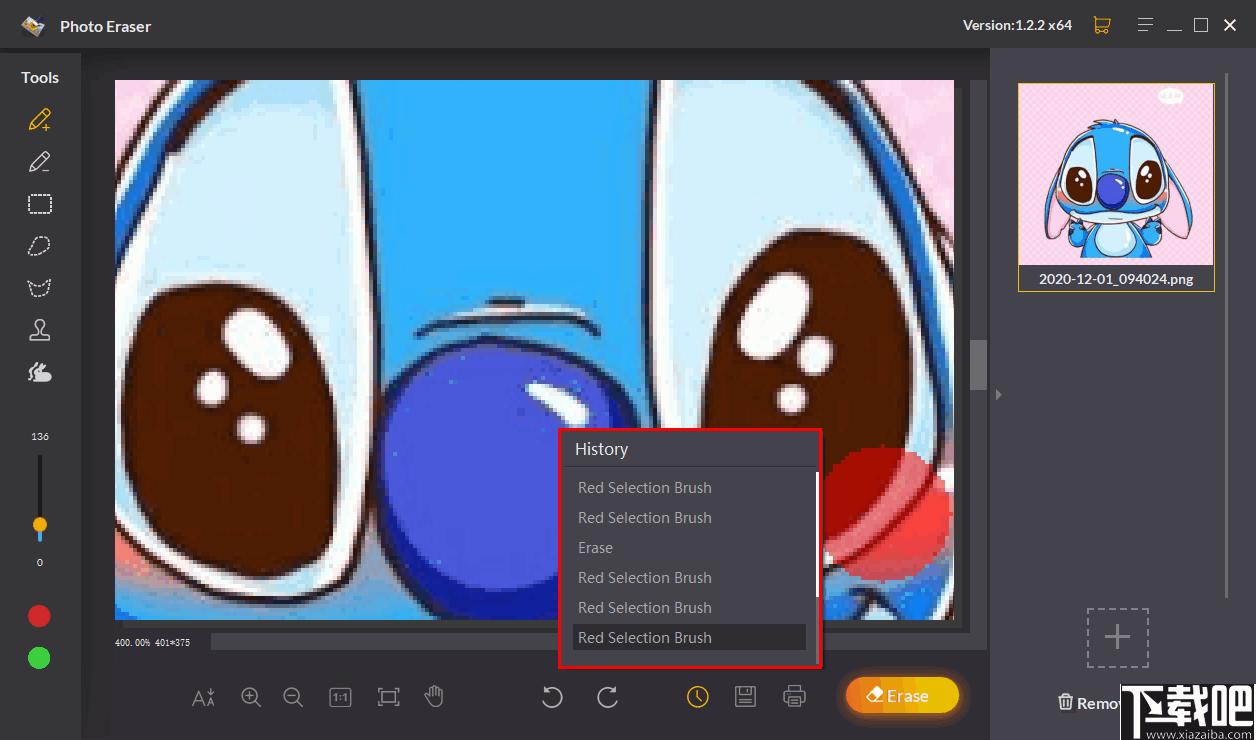Viewport: 1256px width, 740px height.
Task: Save the image with floppy icon
Action: [745, 696]
